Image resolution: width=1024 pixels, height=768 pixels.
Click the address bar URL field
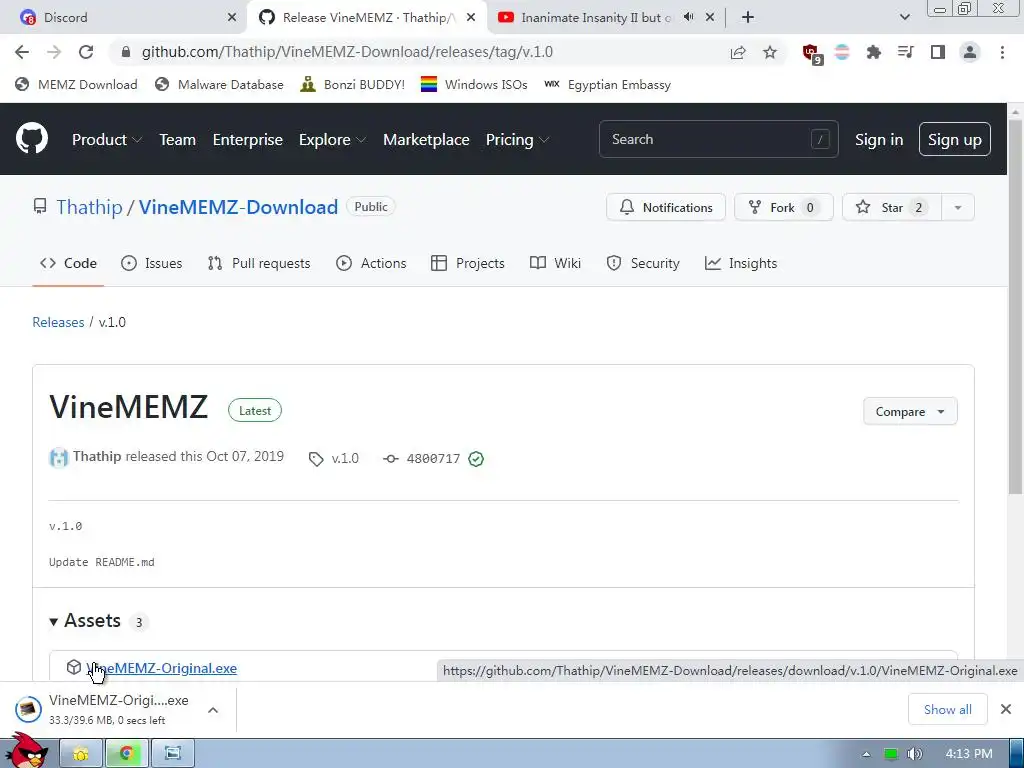click(418, 52)
